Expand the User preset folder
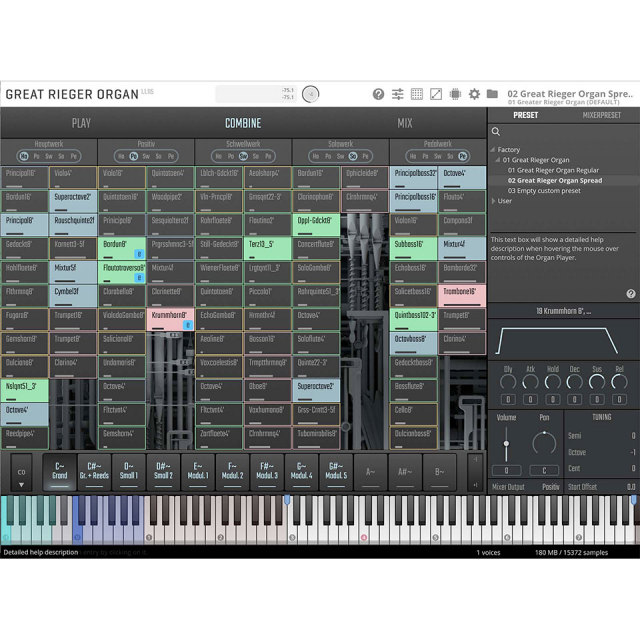This screenshot has height=640, width=640. pyautogui.click(x=492, y=200)
